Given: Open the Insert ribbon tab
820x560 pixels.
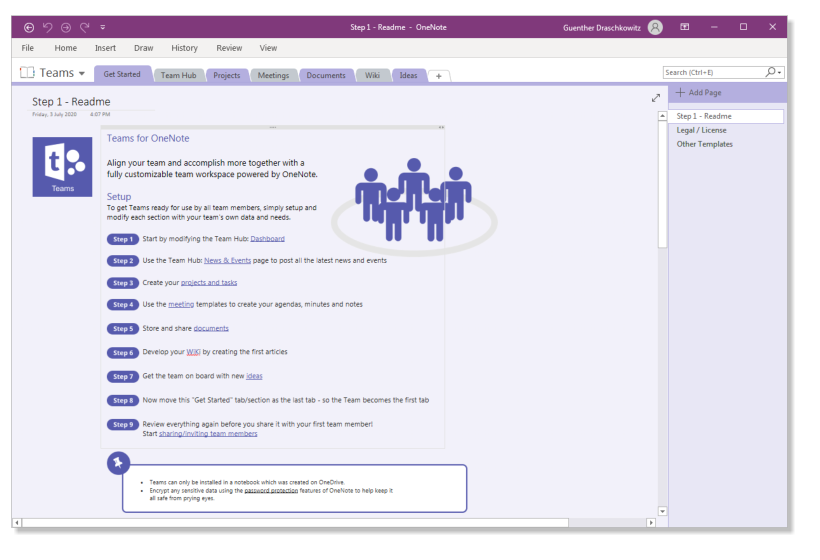Looking at the screenshot, I should (x=105, y=48).
